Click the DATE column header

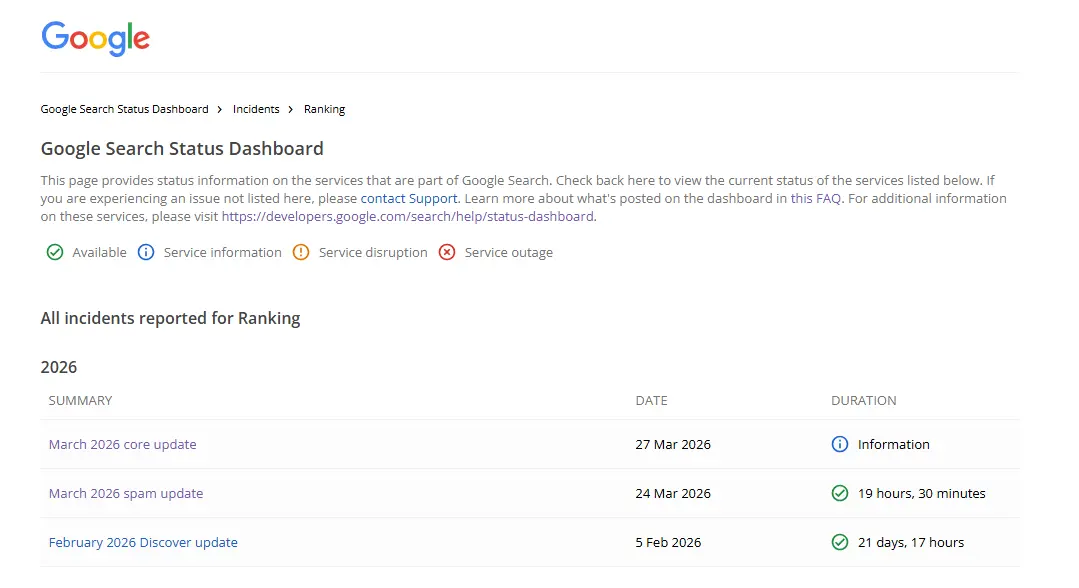651,400
